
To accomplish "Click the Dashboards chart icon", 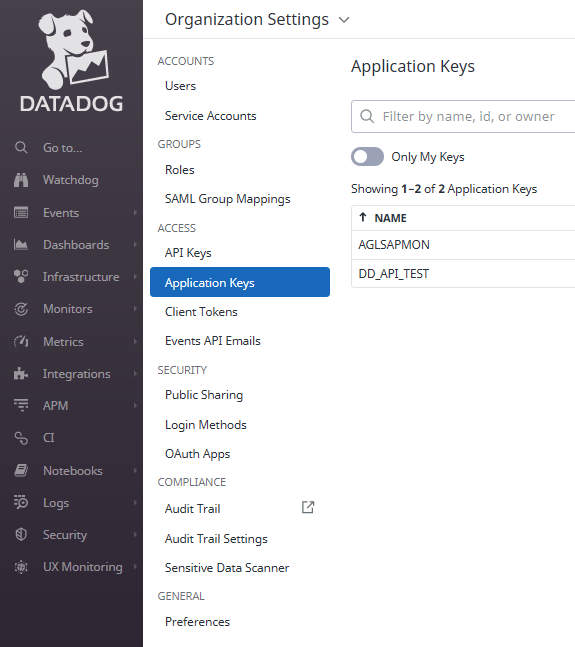I will 21,245.
